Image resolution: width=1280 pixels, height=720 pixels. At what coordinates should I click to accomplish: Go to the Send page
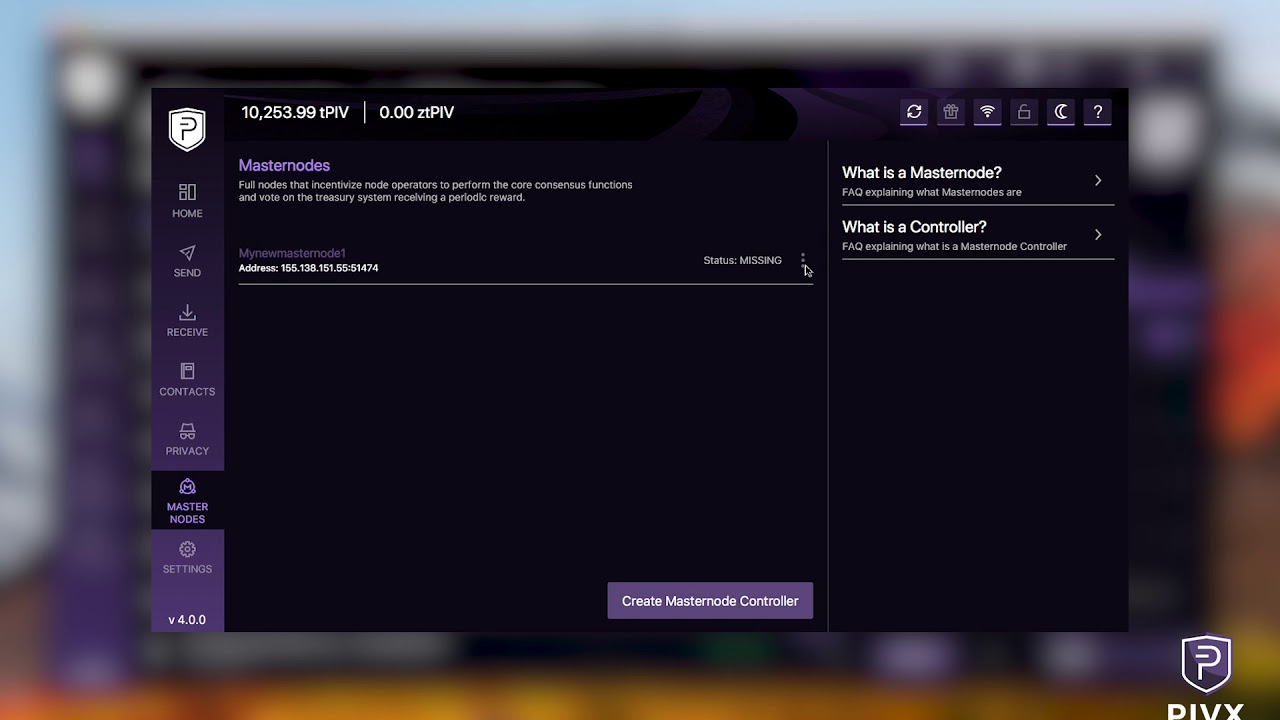pyautogui.click(x=187, y=261)
